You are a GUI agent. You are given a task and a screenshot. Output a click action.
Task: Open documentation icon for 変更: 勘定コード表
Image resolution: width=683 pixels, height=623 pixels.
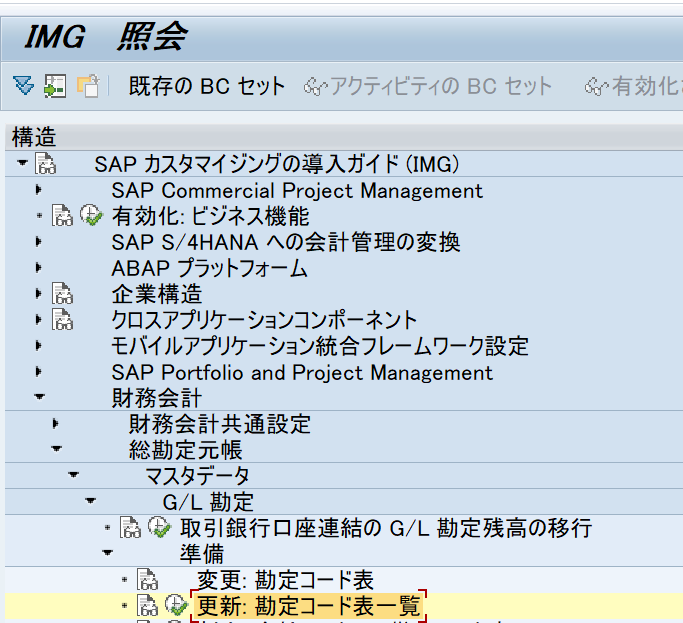tap(148, 580)
